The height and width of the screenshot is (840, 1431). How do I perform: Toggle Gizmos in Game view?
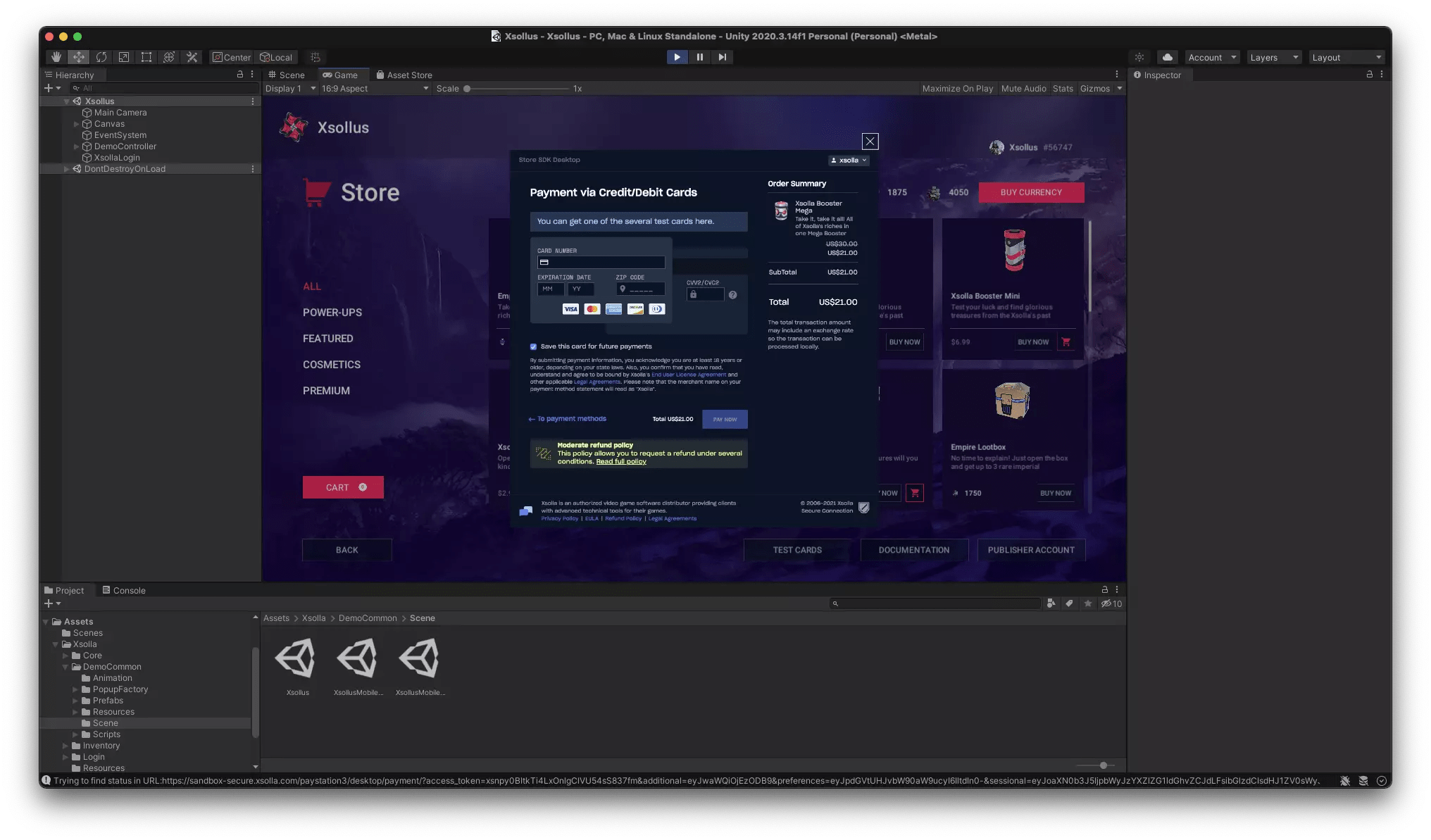click(x=1094, y=88)
